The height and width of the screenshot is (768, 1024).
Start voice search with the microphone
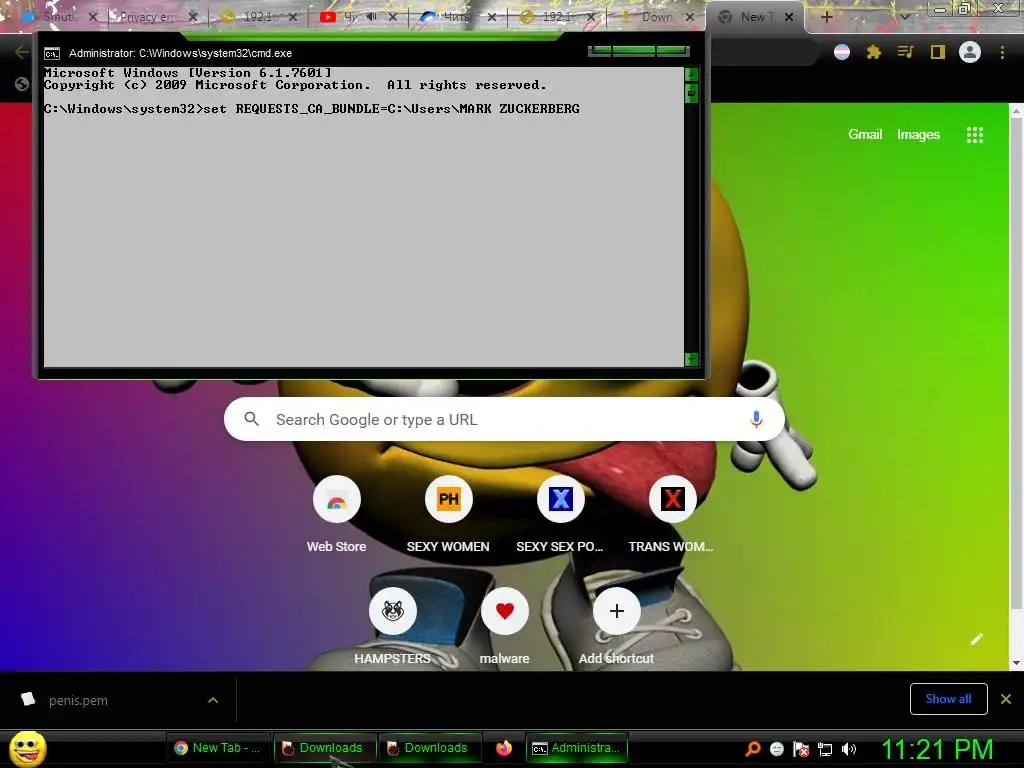pos(756,419)
